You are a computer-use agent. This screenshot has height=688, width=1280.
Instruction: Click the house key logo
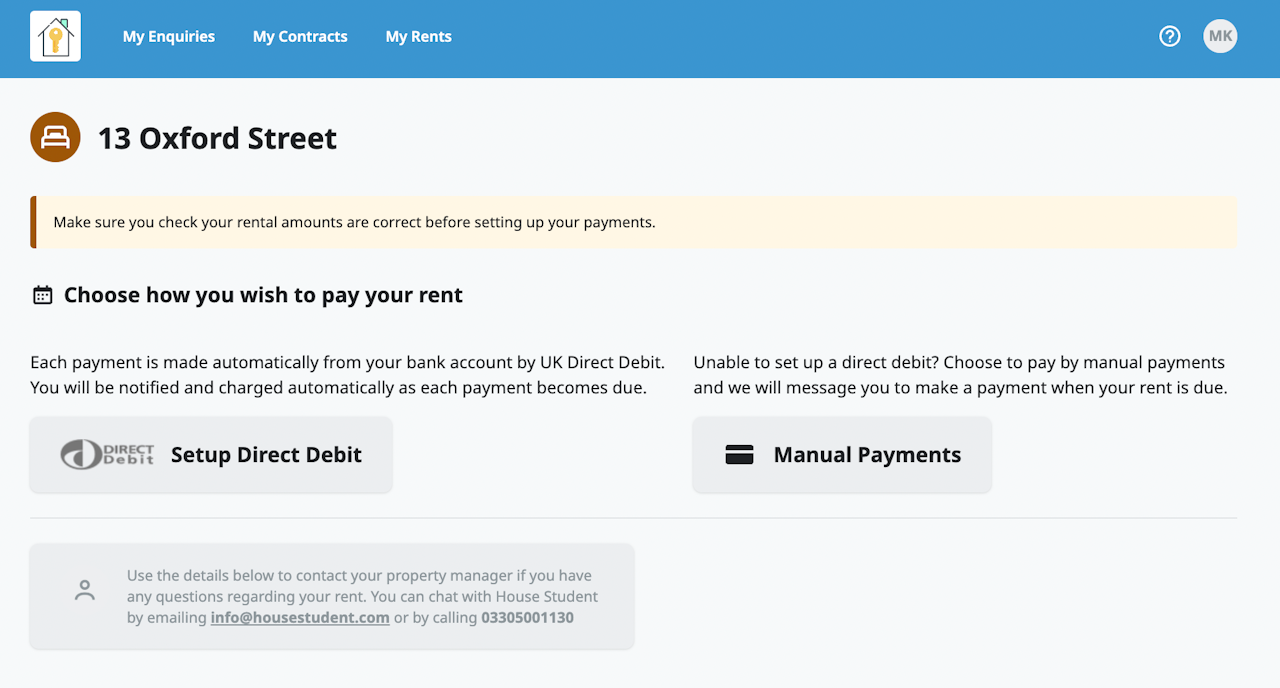tap(55, 37)
